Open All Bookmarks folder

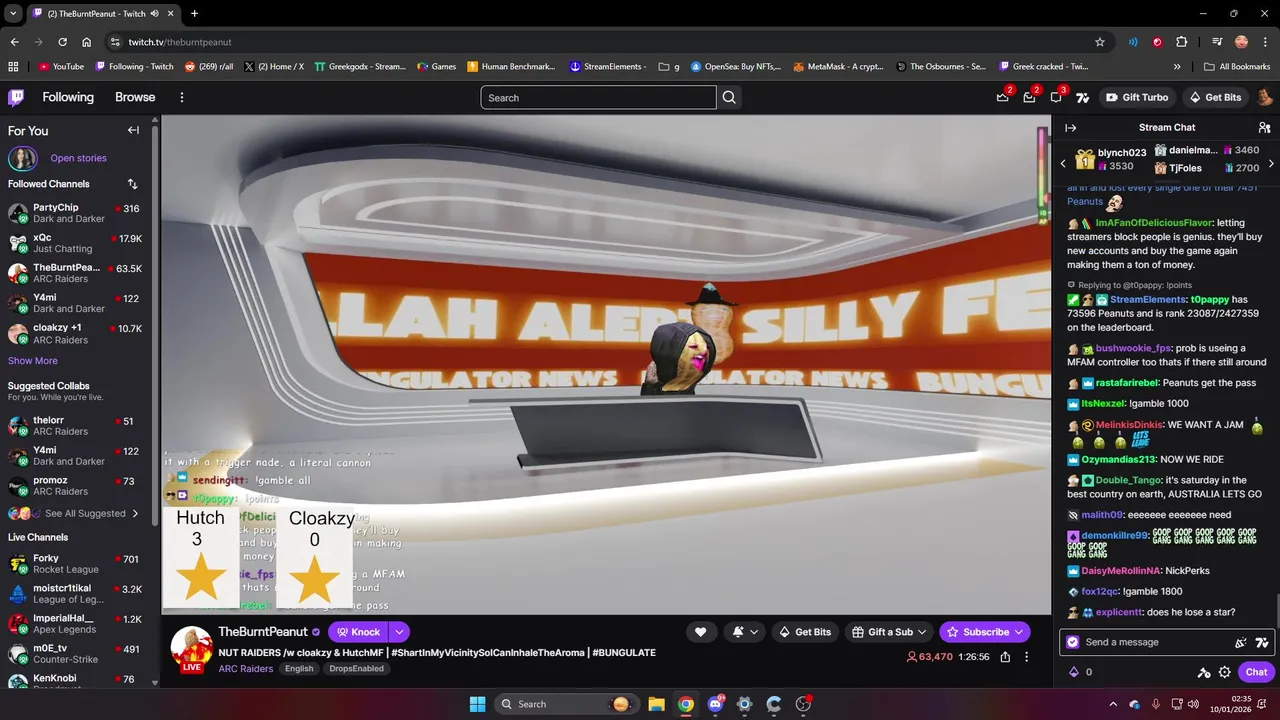click(1237, 67)
